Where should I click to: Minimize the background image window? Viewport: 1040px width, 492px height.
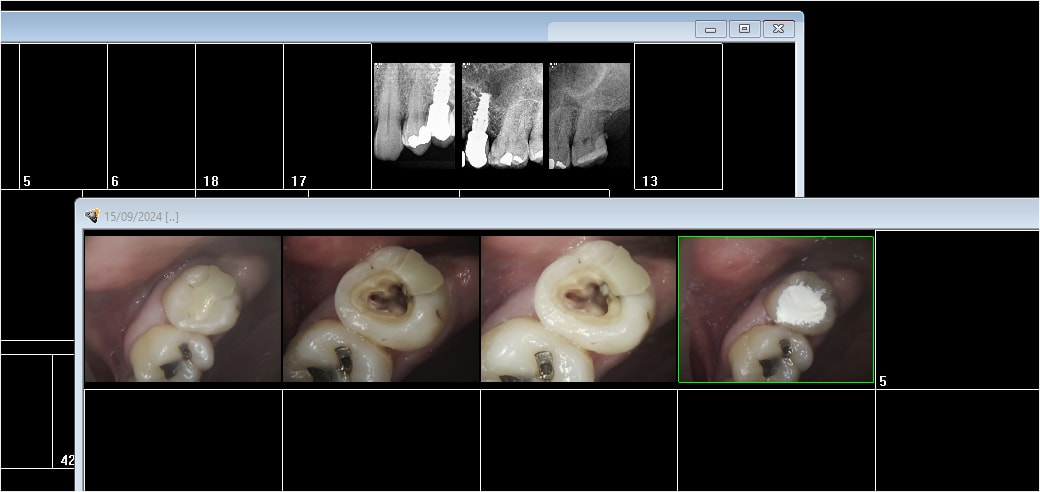[x=710, y=30]
